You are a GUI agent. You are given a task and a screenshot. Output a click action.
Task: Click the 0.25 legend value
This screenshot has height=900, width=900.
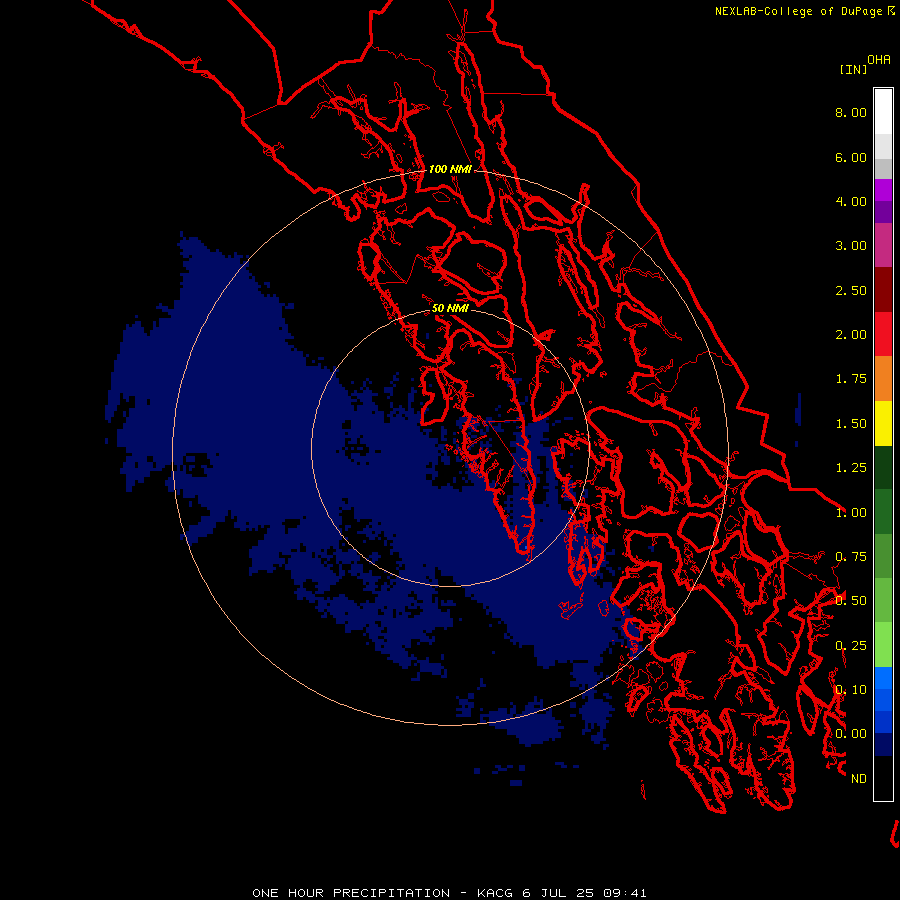point(851,646)
